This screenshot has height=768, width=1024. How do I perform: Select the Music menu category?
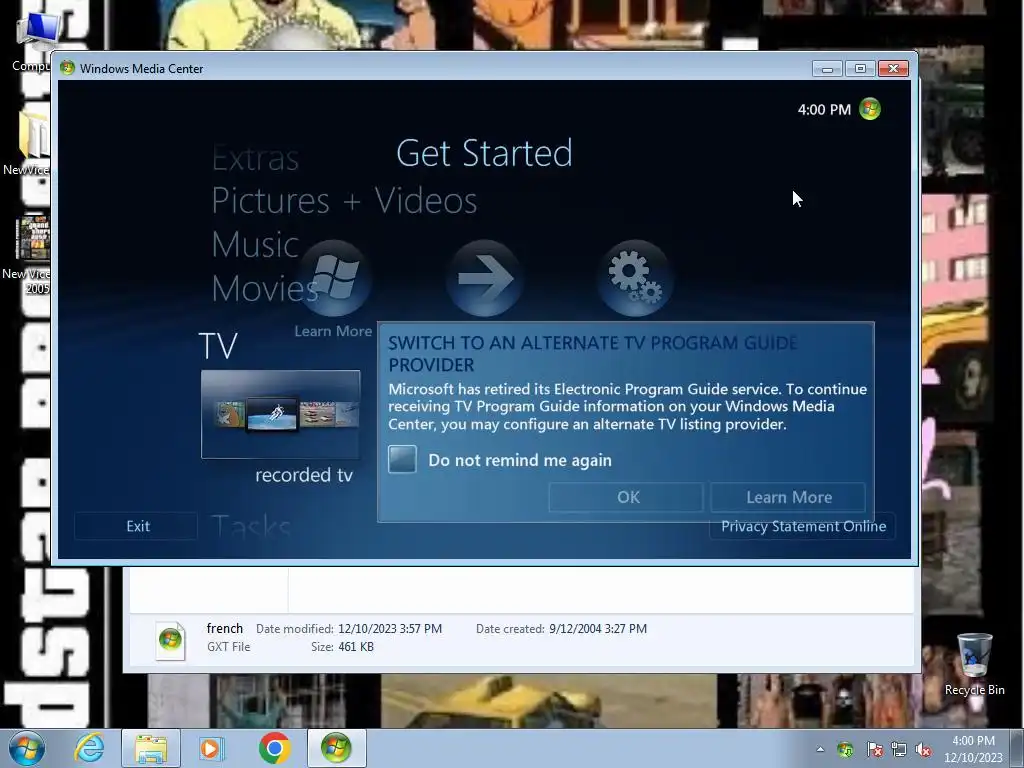click(255, 244)
